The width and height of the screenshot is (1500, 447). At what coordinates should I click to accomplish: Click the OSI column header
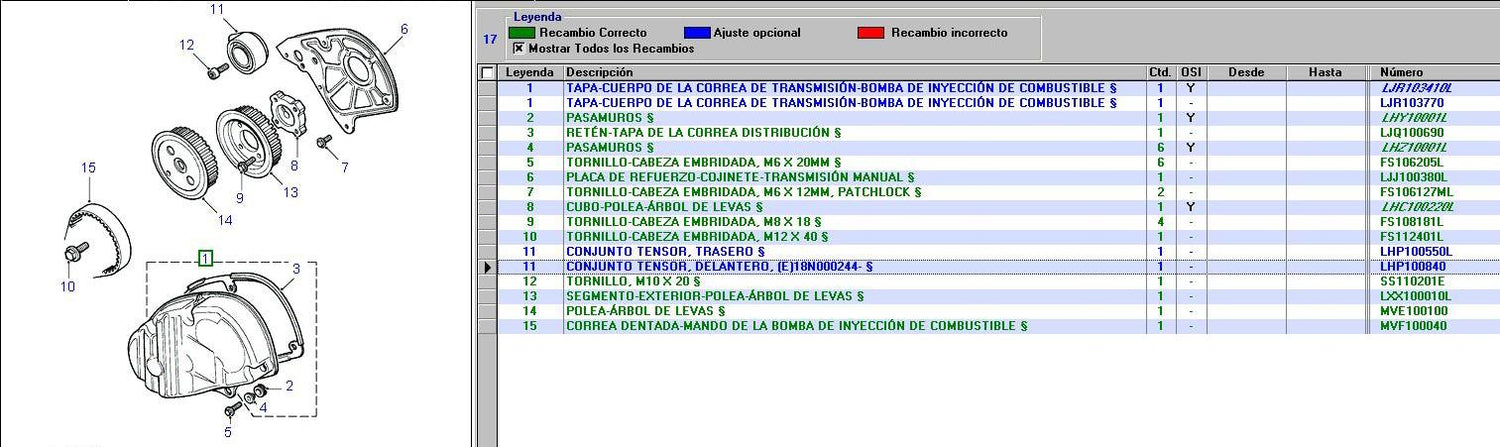[x=1190, y=73]
